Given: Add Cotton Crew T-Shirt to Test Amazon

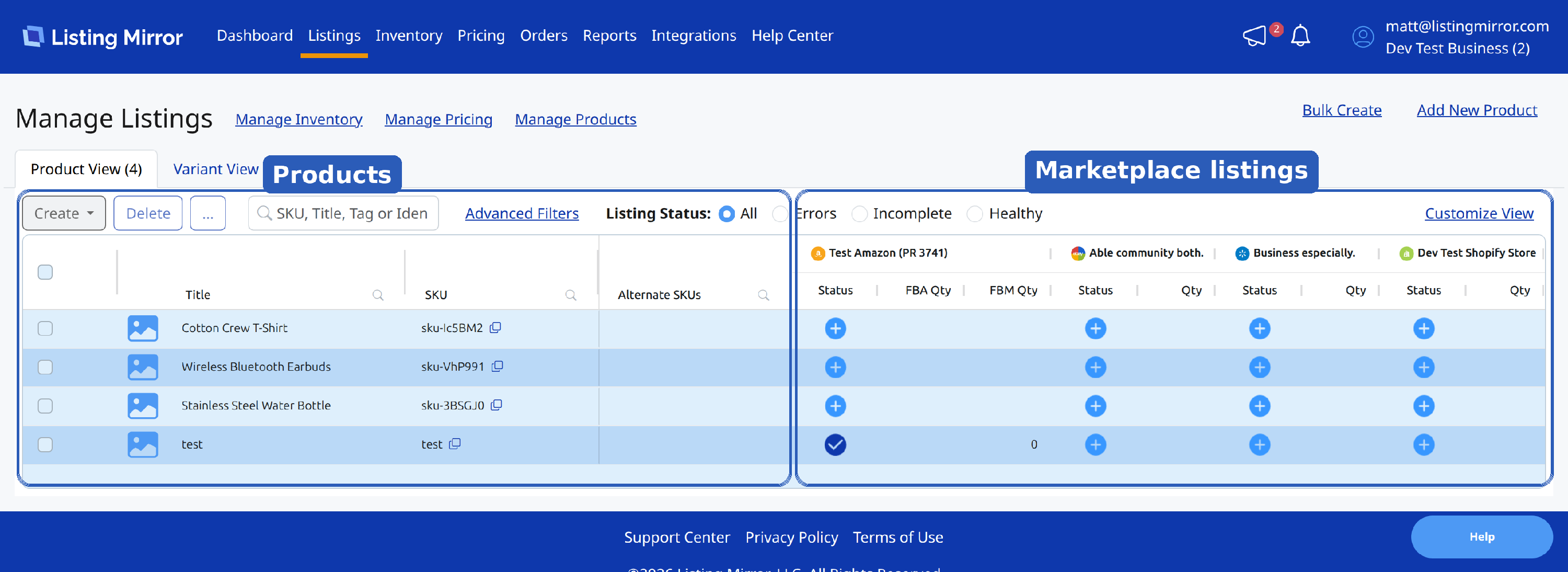Looking at the screenshot, I should [835, 328].
